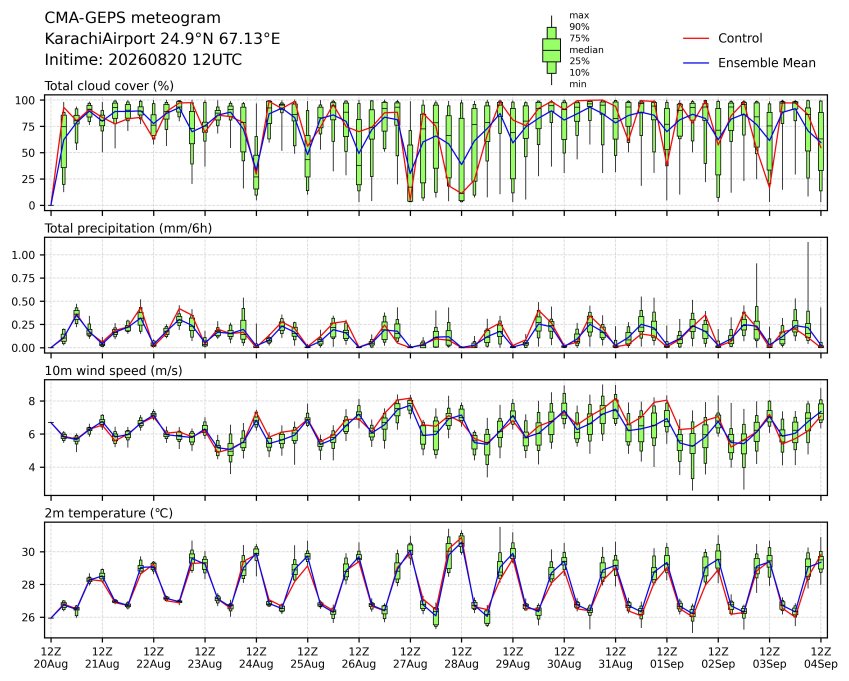Click the '12Z 27Aug' x-axis label
Screen dimensions: 849x681
pyautogui.click(x=410, y=658)
